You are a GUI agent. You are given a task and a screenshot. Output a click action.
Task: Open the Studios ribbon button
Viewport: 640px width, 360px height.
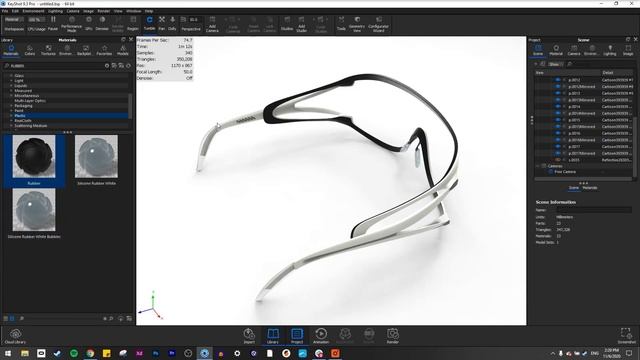[287, 23]
